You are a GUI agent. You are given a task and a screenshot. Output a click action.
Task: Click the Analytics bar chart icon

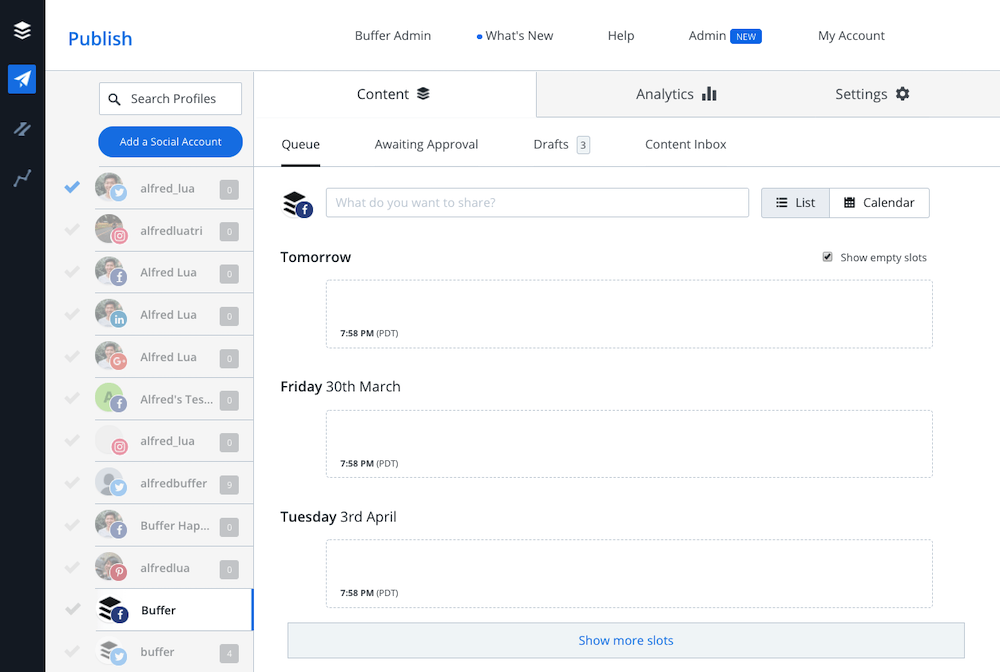click(709, 94)
